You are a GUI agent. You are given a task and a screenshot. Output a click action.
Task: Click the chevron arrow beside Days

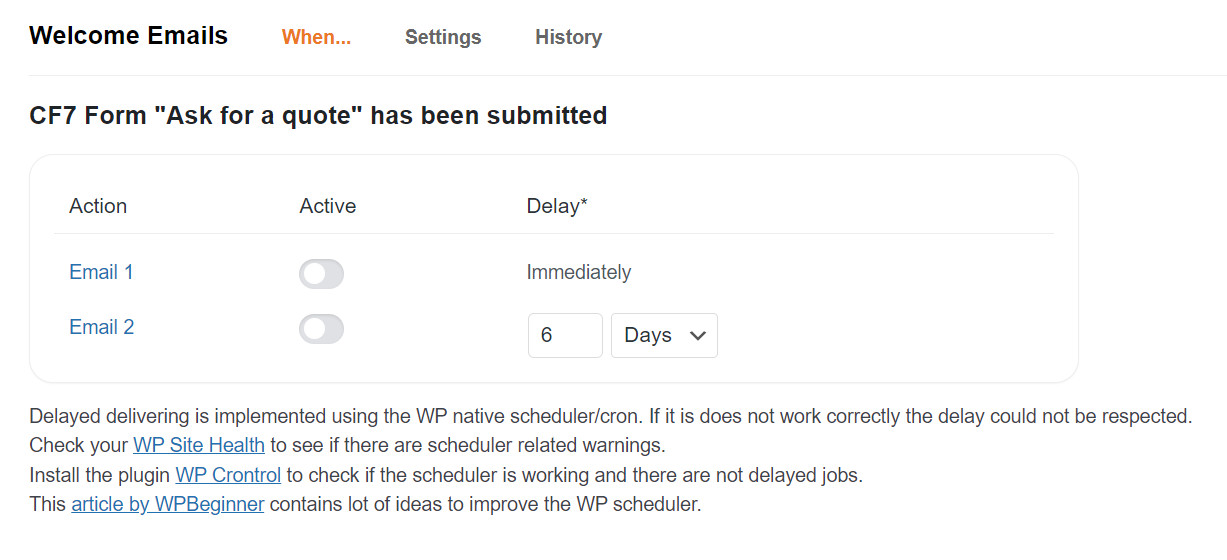tap(697, 335)
